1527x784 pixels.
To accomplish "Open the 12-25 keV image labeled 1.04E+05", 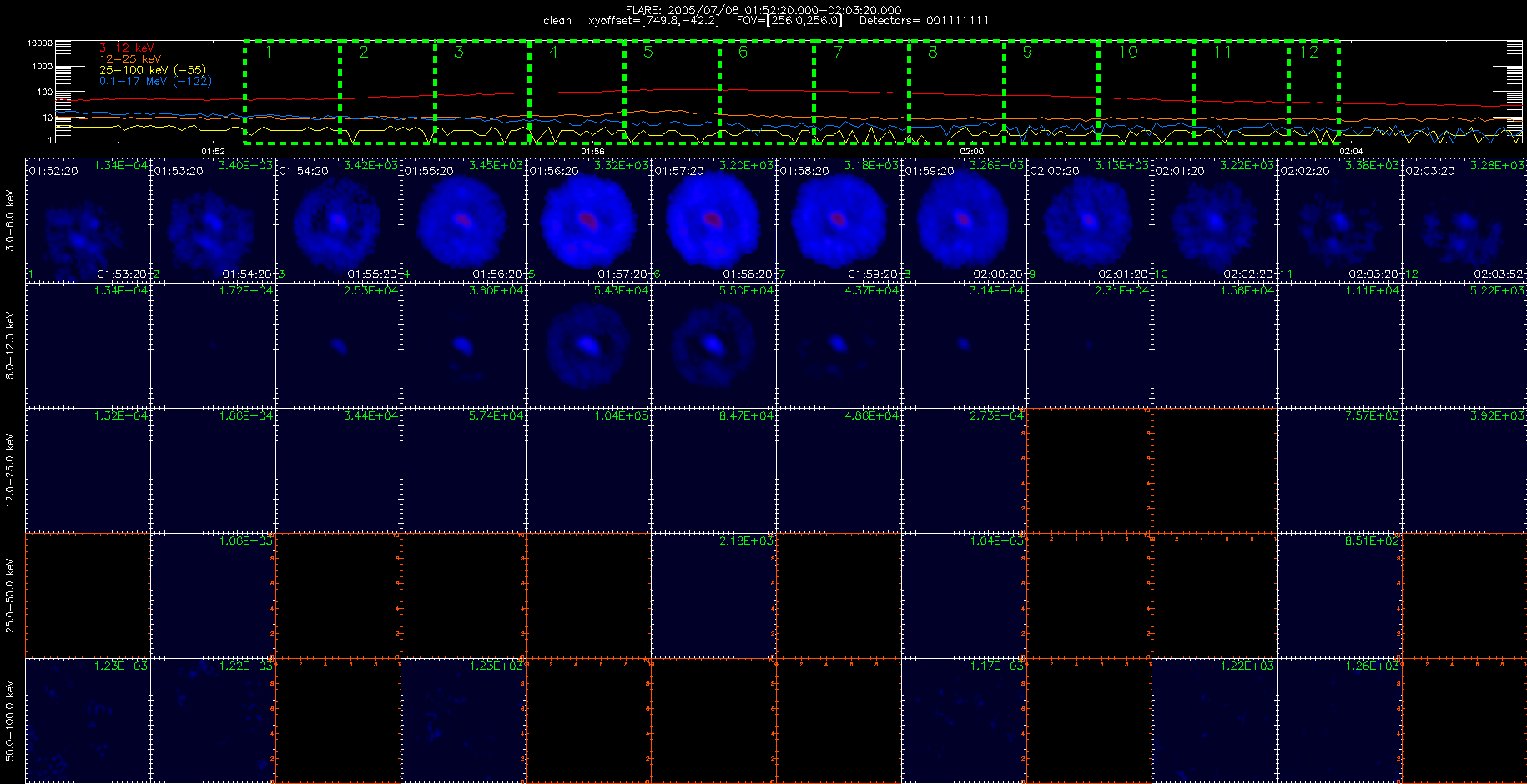I will (588, 470).
